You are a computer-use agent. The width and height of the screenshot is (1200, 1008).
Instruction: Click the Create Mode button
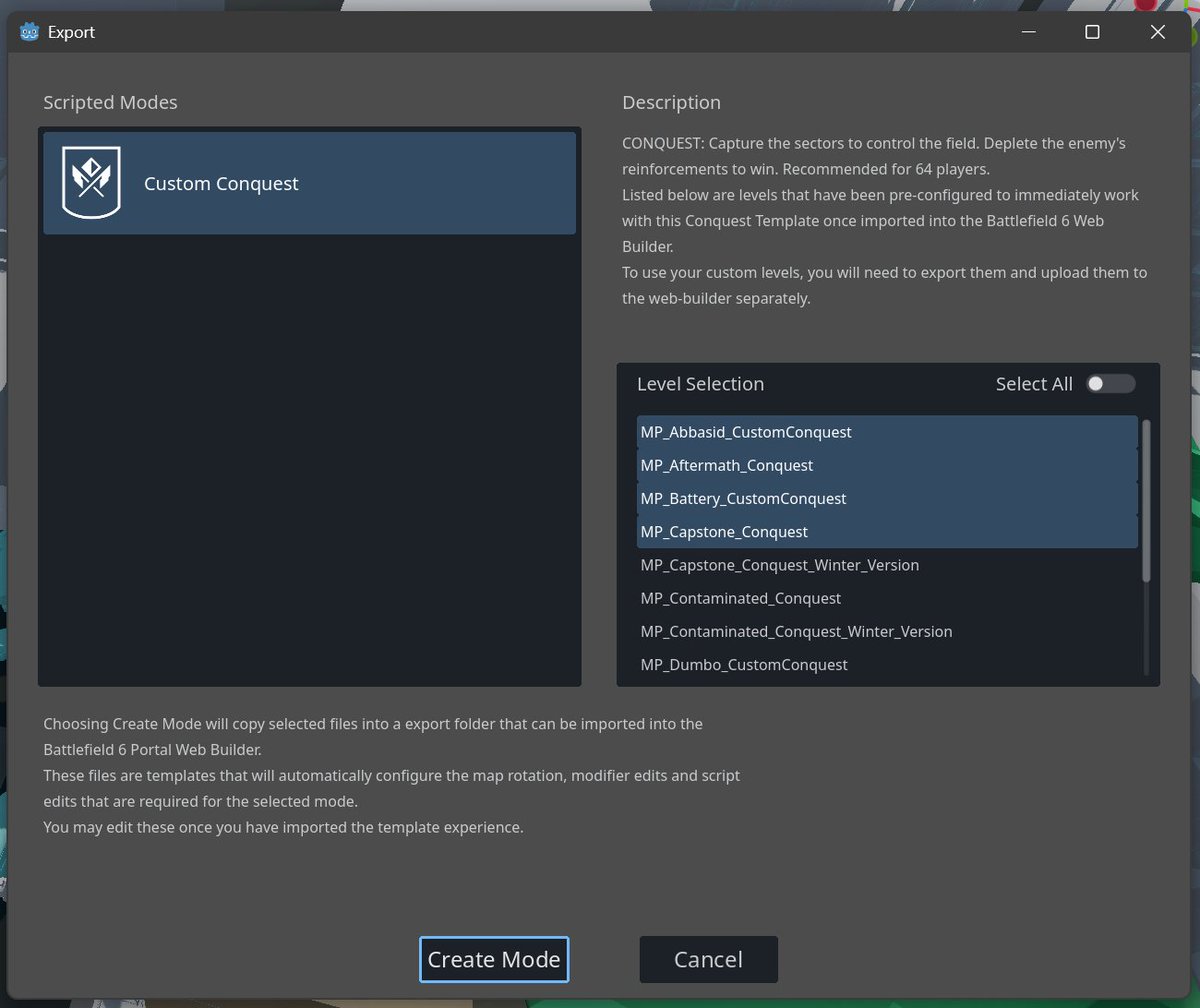(x=494, y=959)
